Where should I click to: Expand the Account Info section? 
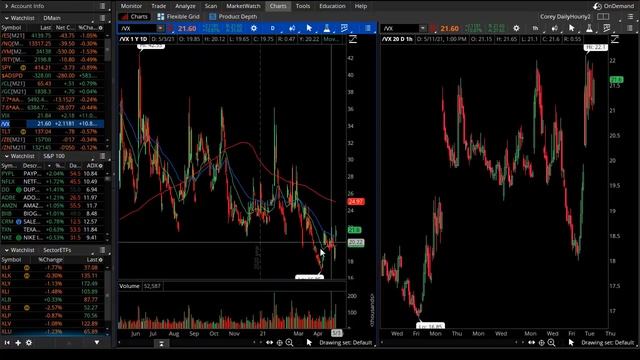pos(7,6)
